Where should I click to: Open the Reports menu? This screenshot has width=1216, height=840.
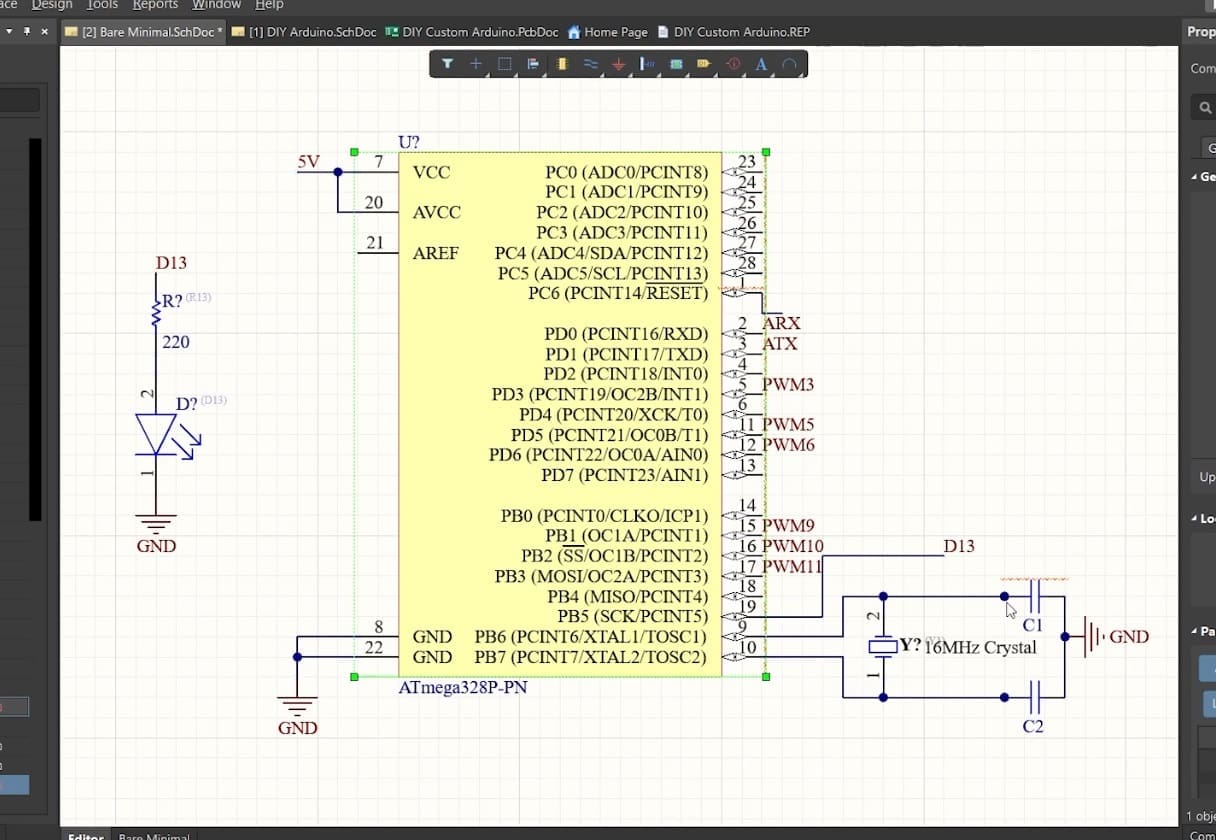(x=155, y=5)
